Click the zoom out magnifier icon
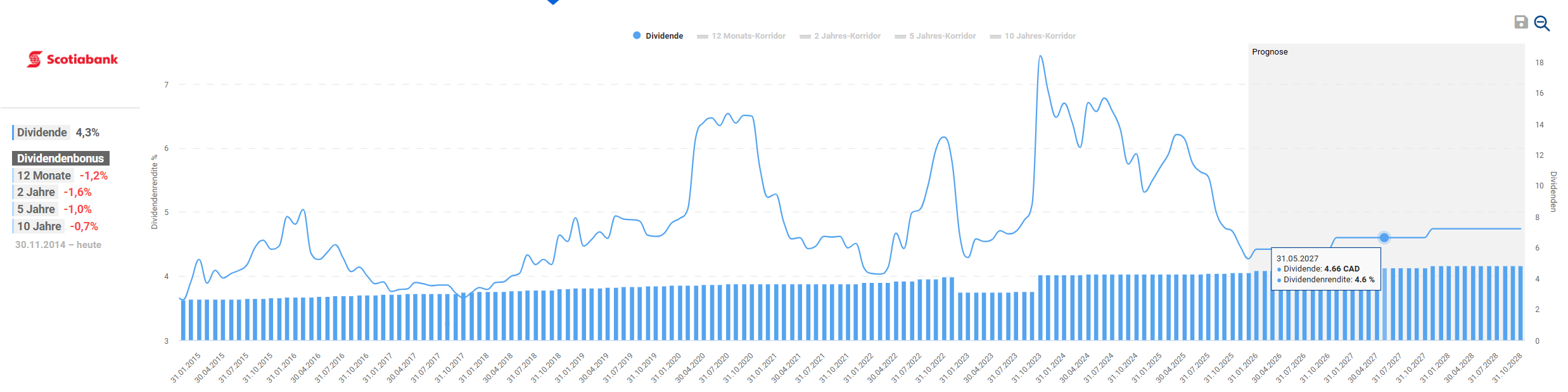 tap(1542, 23)
